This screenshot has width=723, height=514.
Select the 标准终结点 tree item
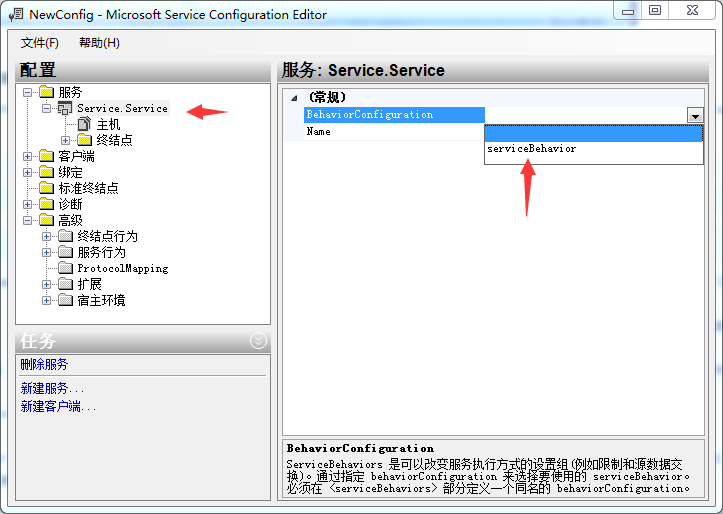(89, 188)
